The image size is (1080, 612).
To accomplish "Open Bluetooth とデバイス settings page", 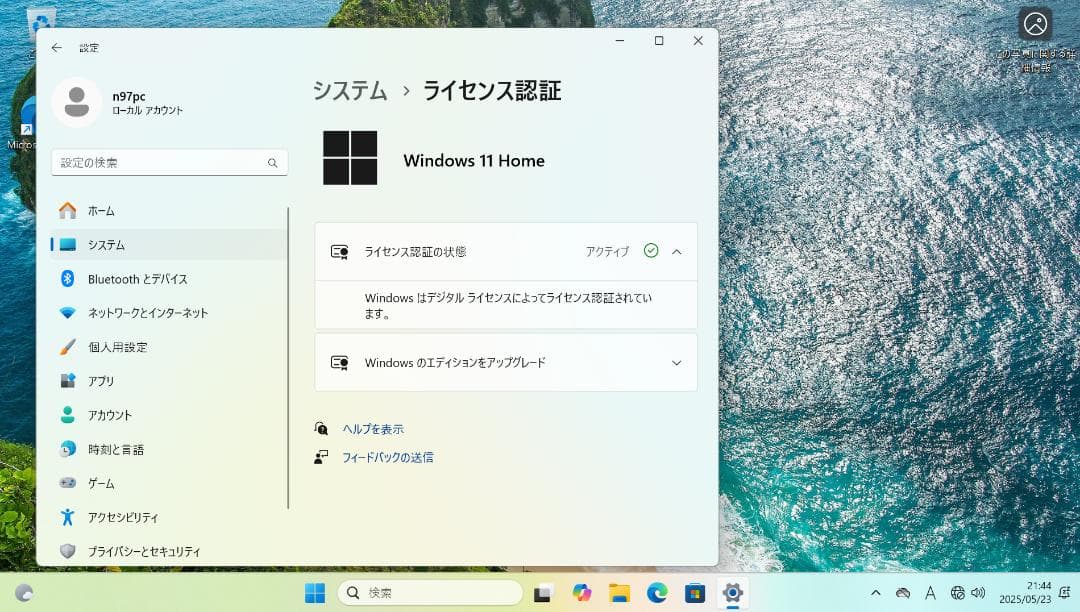I will (169, 279).
